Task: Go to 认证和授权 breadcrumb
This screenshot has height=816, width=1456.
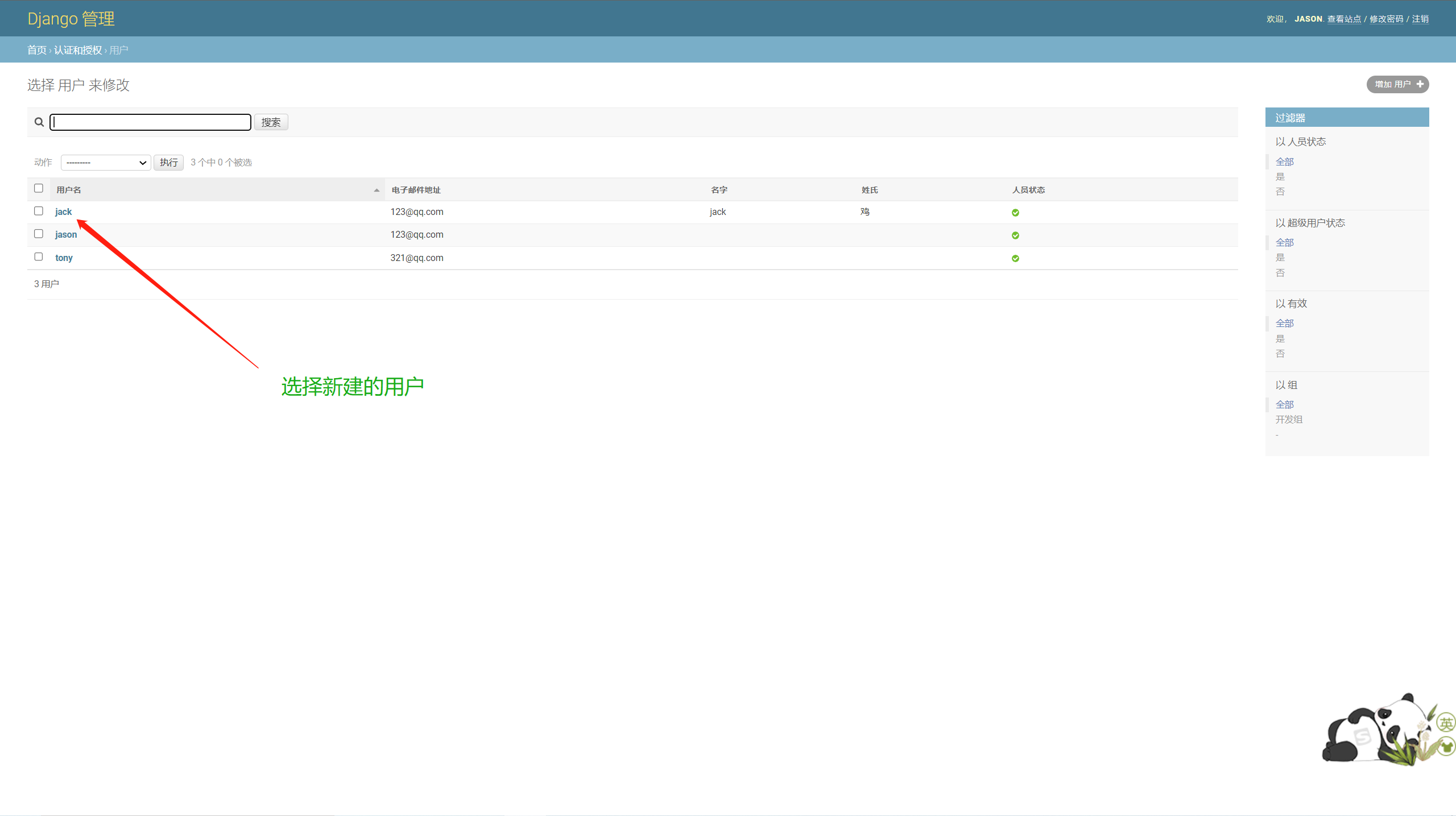Action: [x=78, y=50]
